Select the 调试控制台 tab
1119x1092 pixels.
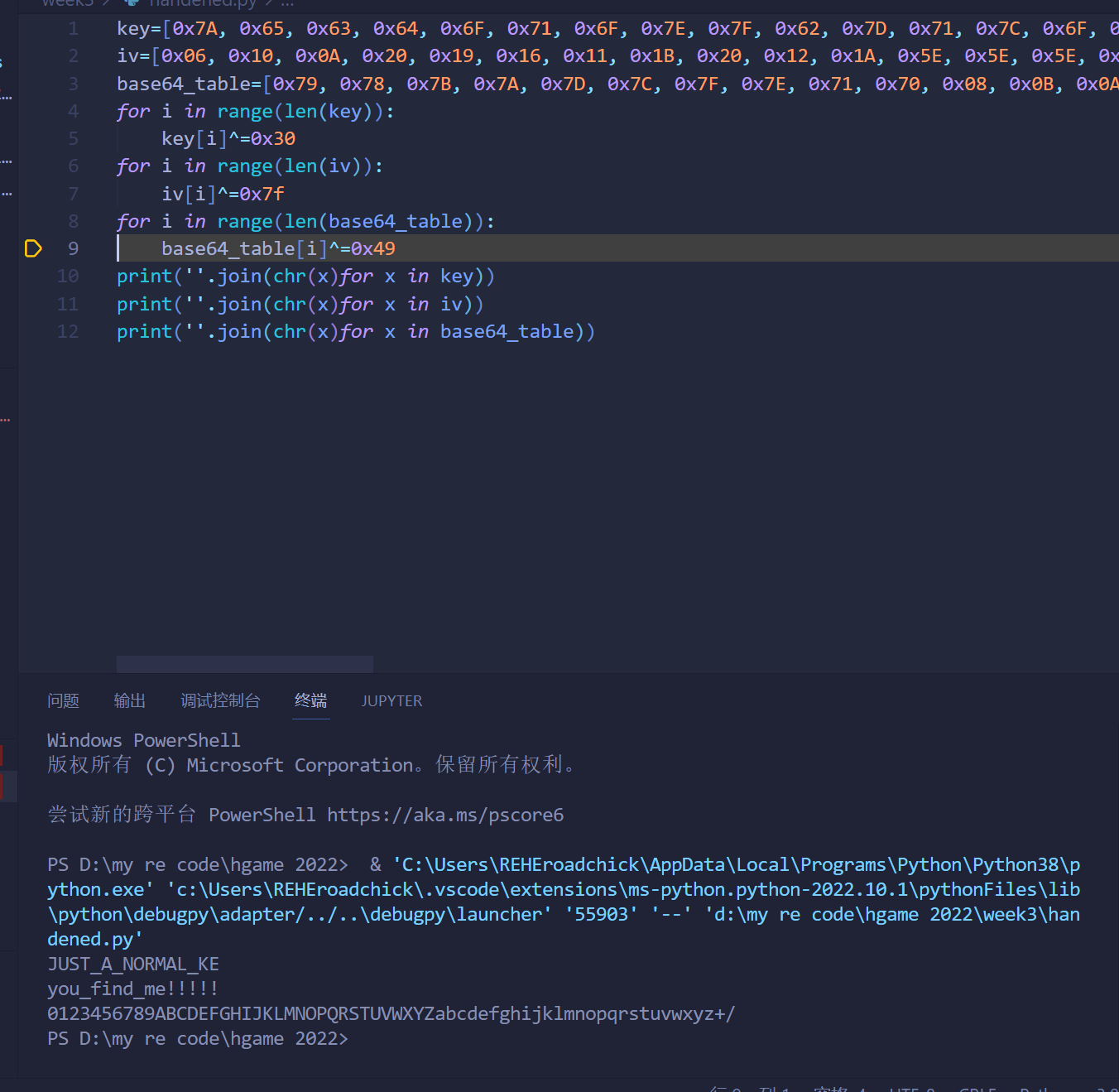coord(220,701)
